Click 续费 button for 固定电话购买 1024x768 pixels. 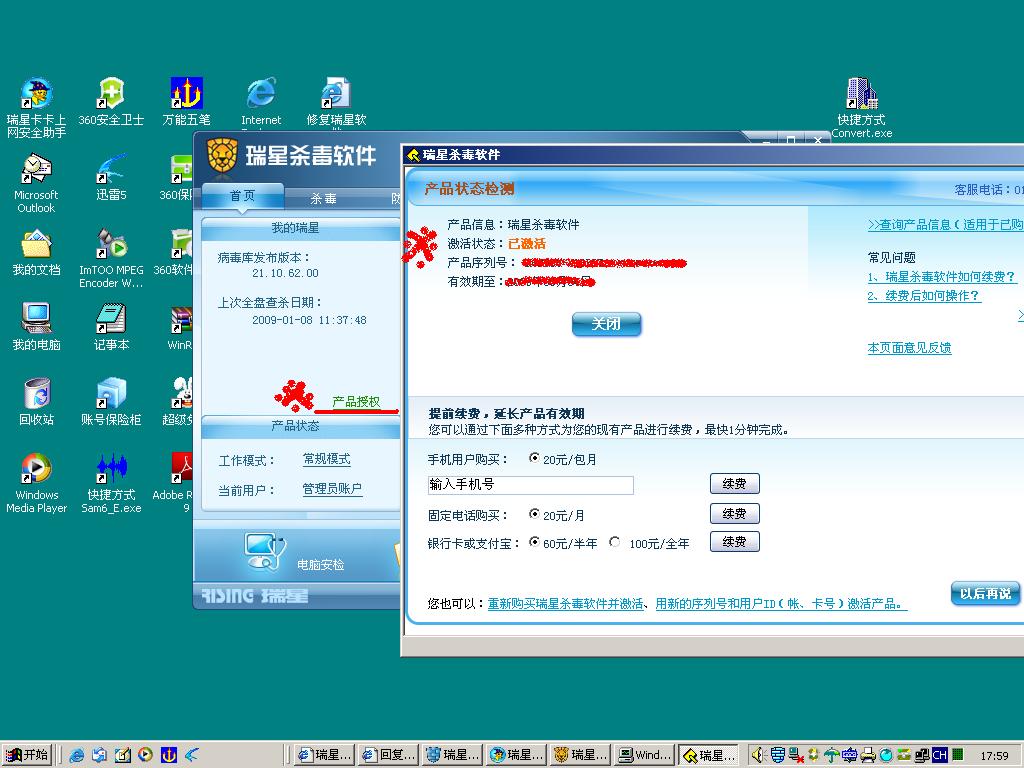pos(735,514)
